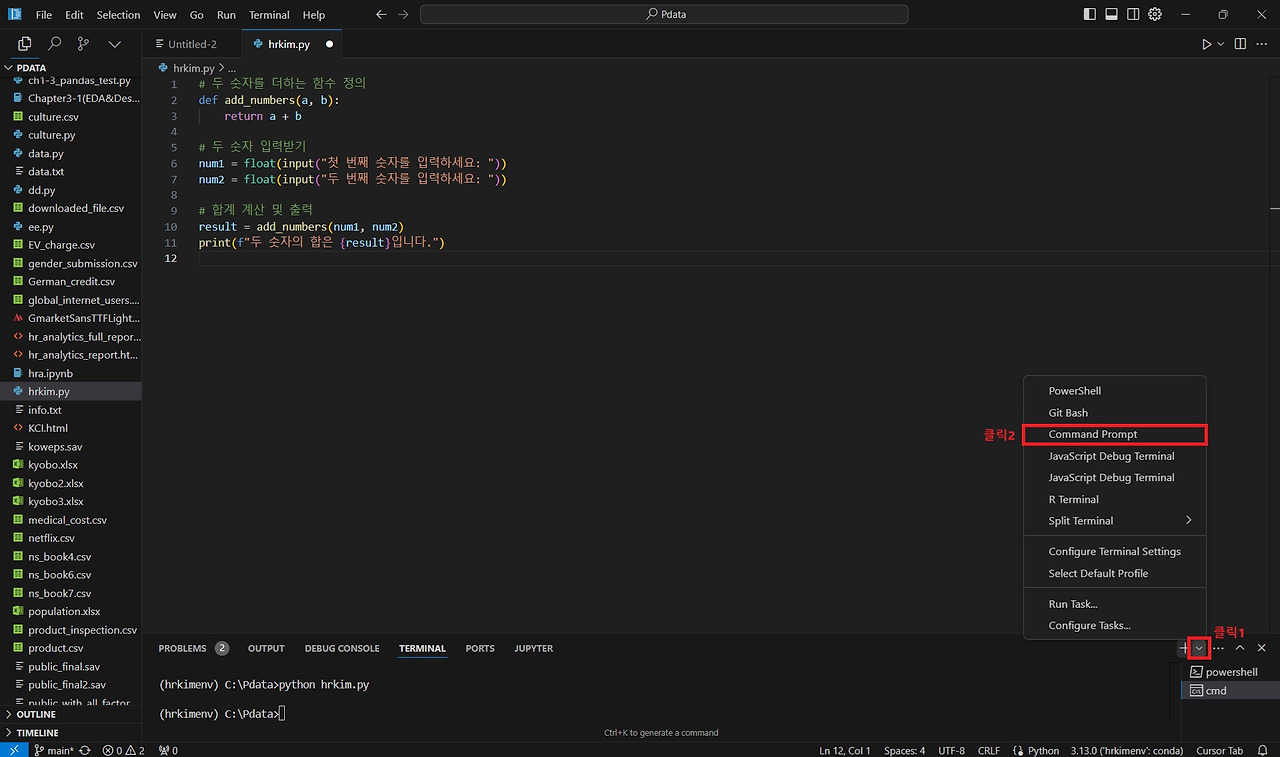
Task: Expand the Split Terminal submenu
Action: coord(1115,521)
